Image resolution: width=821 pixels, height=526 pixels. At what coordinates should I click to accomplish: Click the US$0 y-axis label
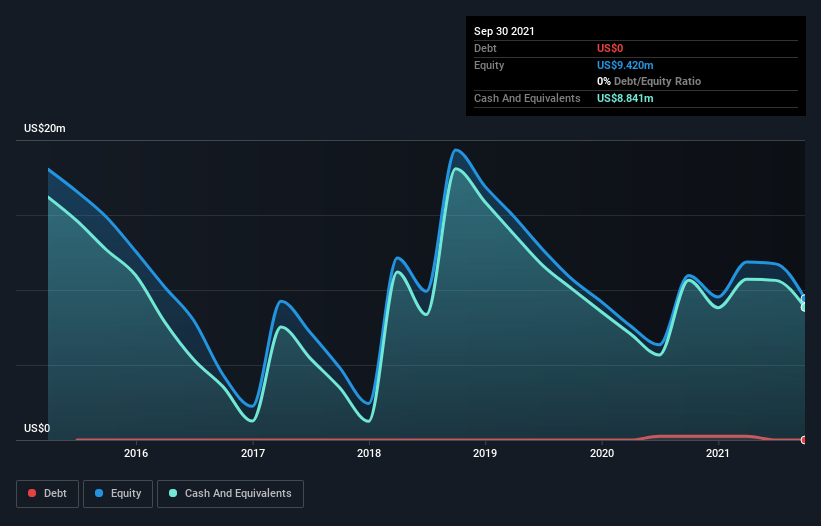37,428
